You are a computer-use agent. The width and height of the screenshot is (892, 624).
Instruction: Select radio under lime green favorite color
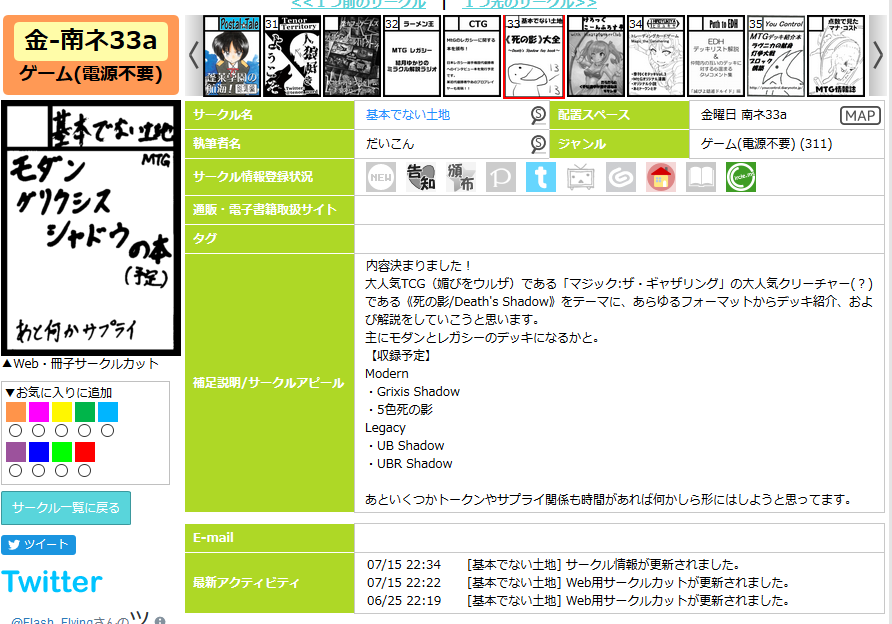click(61, 470)
